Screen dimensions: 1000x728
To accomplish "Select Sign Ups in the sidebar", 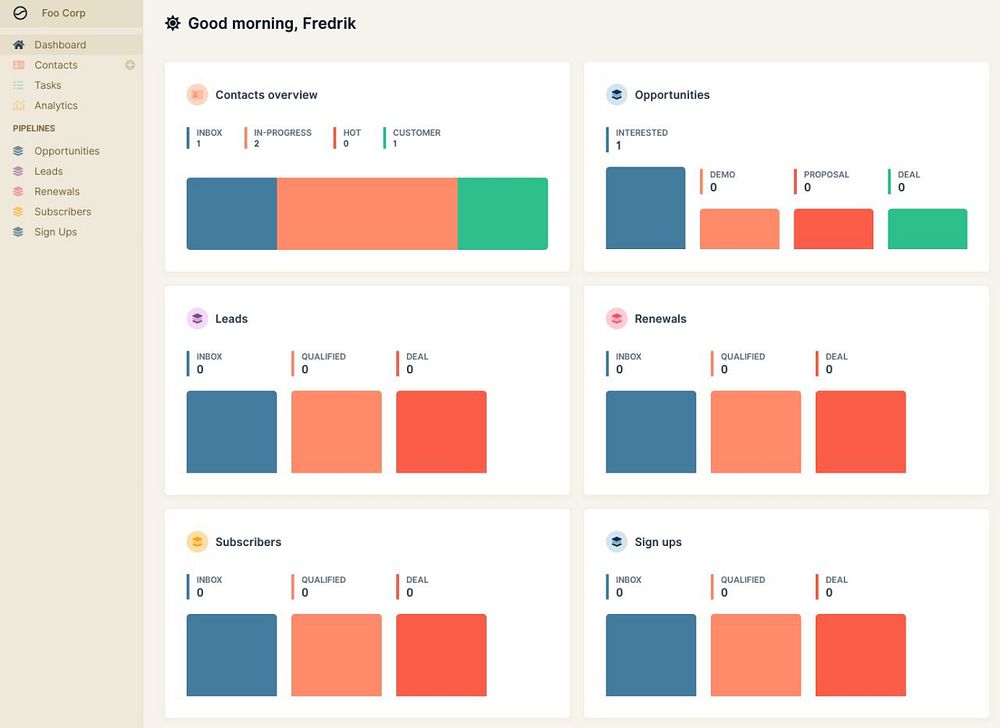I will [55, 232].
